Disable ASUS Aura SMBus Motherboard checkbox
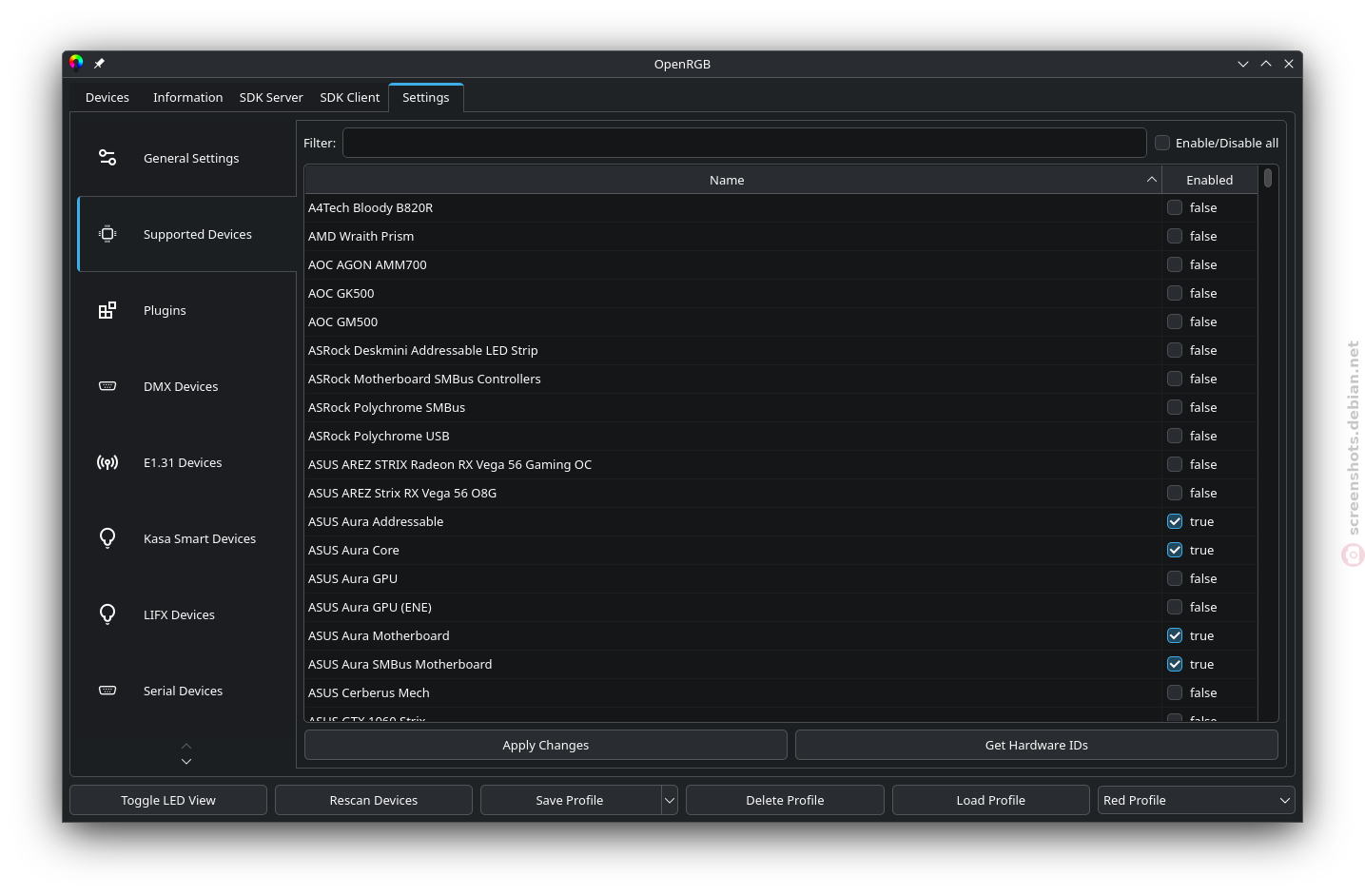Screen dimensions: 1365x896 click(1175, 664)
